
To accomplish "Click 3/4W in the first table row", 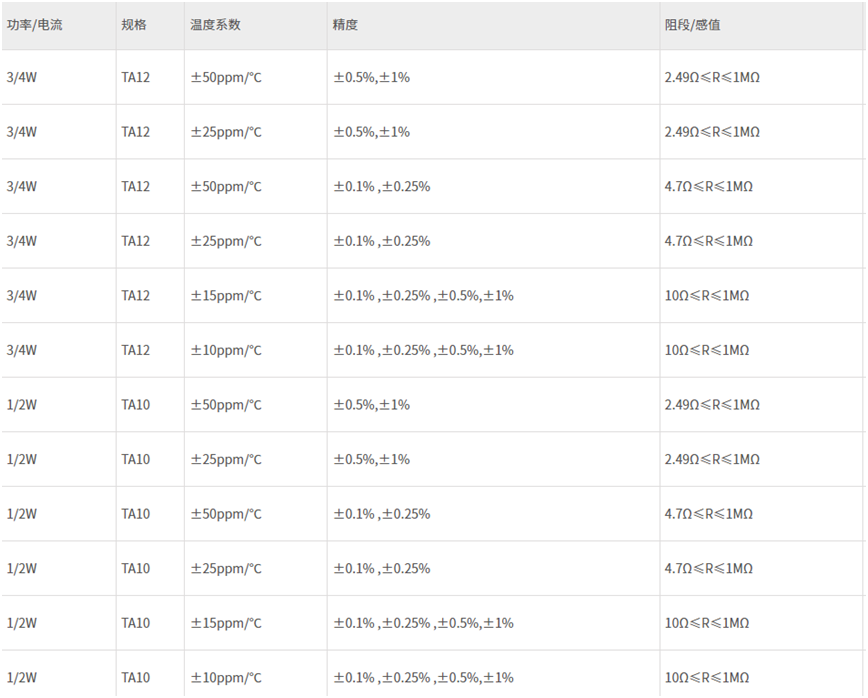I will tap(22, 77).
